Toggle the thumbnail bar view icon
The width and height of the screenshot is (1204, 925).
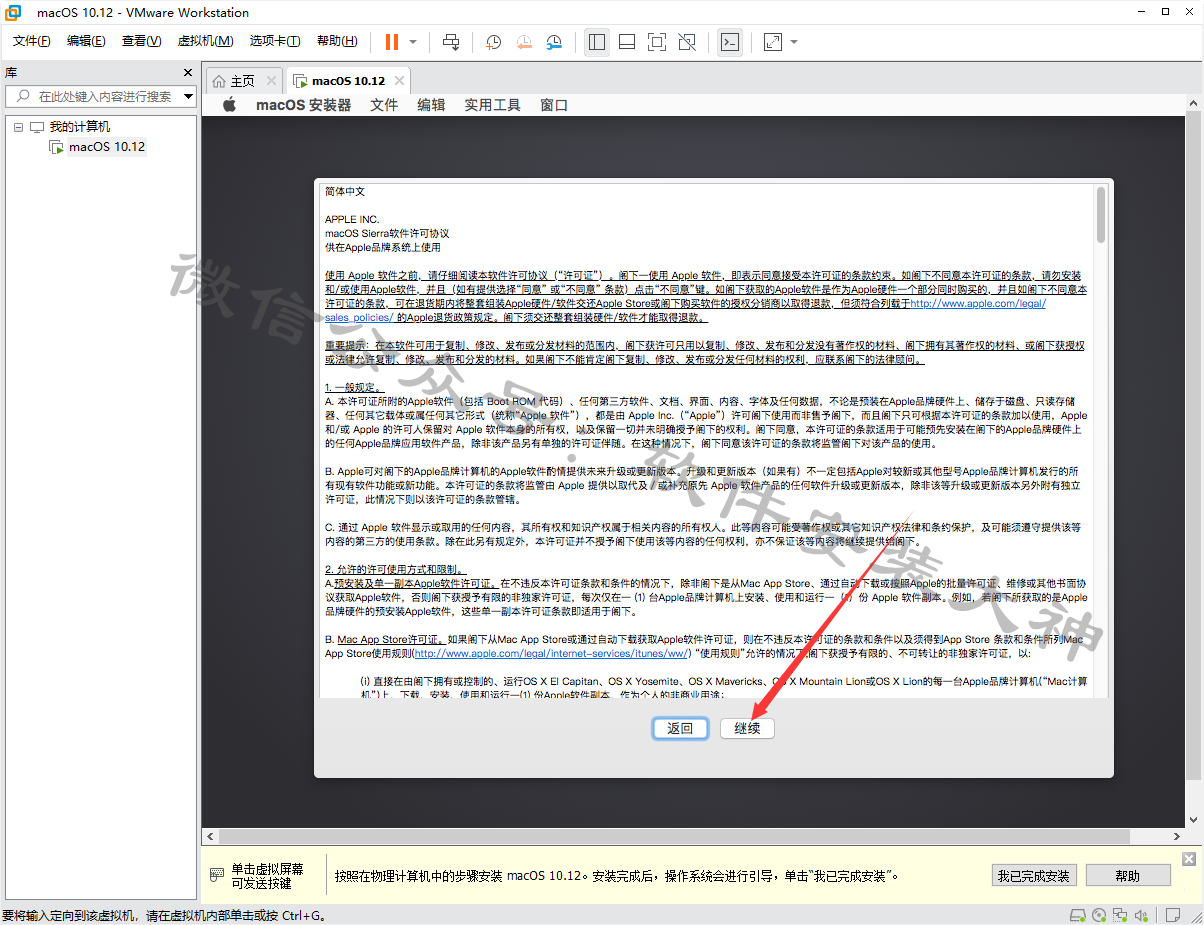[x=627, y=42]
